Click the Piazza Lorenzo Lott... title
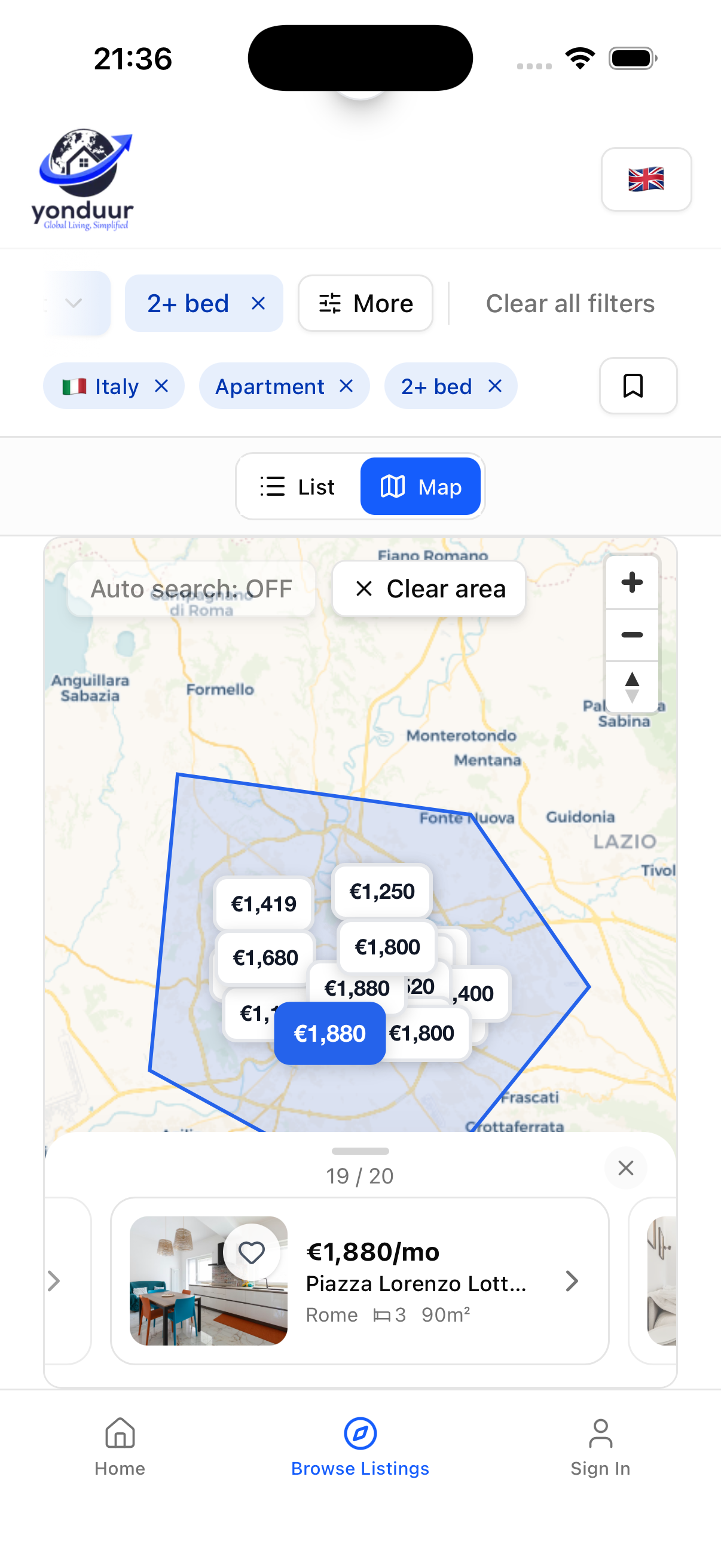The width and height of the screenshot is (721, 1568). 416,1284
